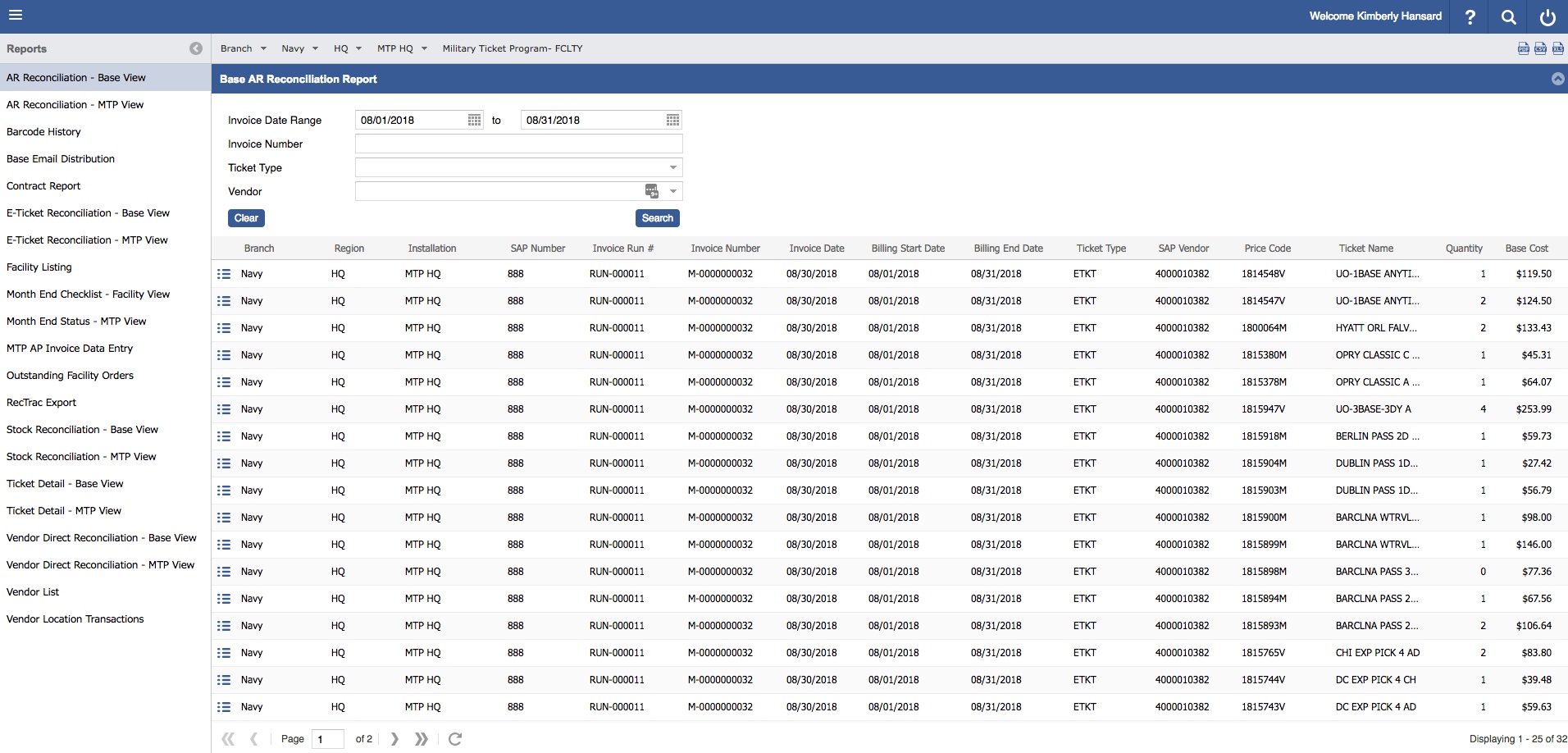Refresh the report grid
Screen dimensions: 1568x753
tap(455, 739)
